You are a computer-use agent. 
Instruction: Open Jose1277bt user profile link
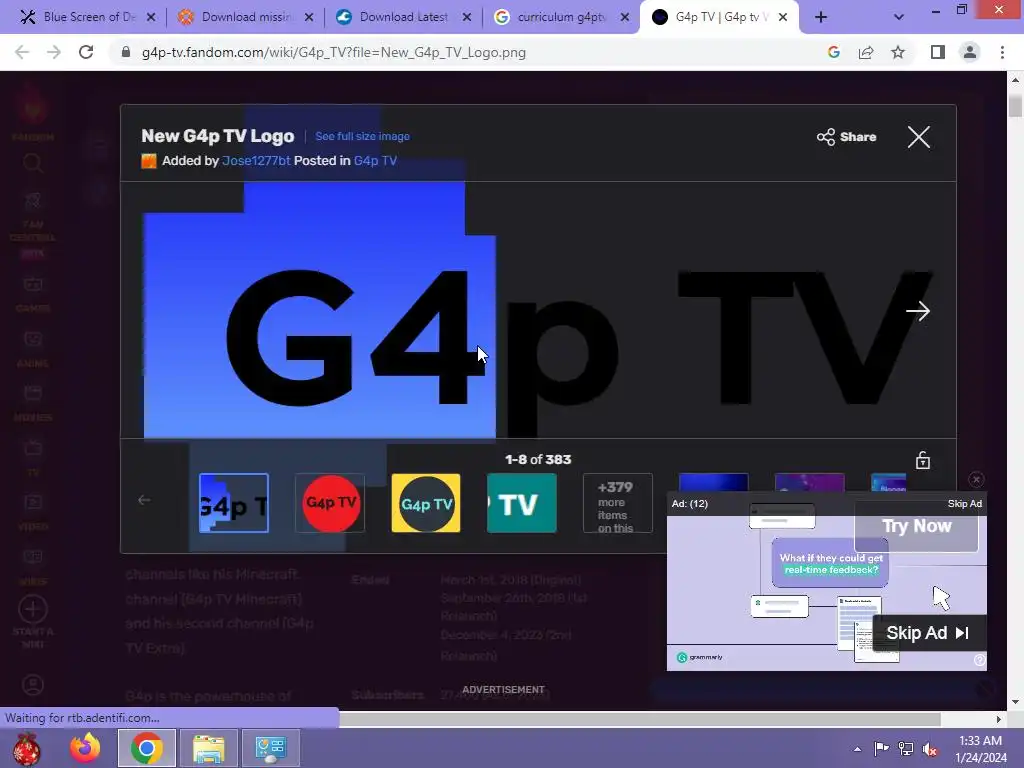click(256, 161)
